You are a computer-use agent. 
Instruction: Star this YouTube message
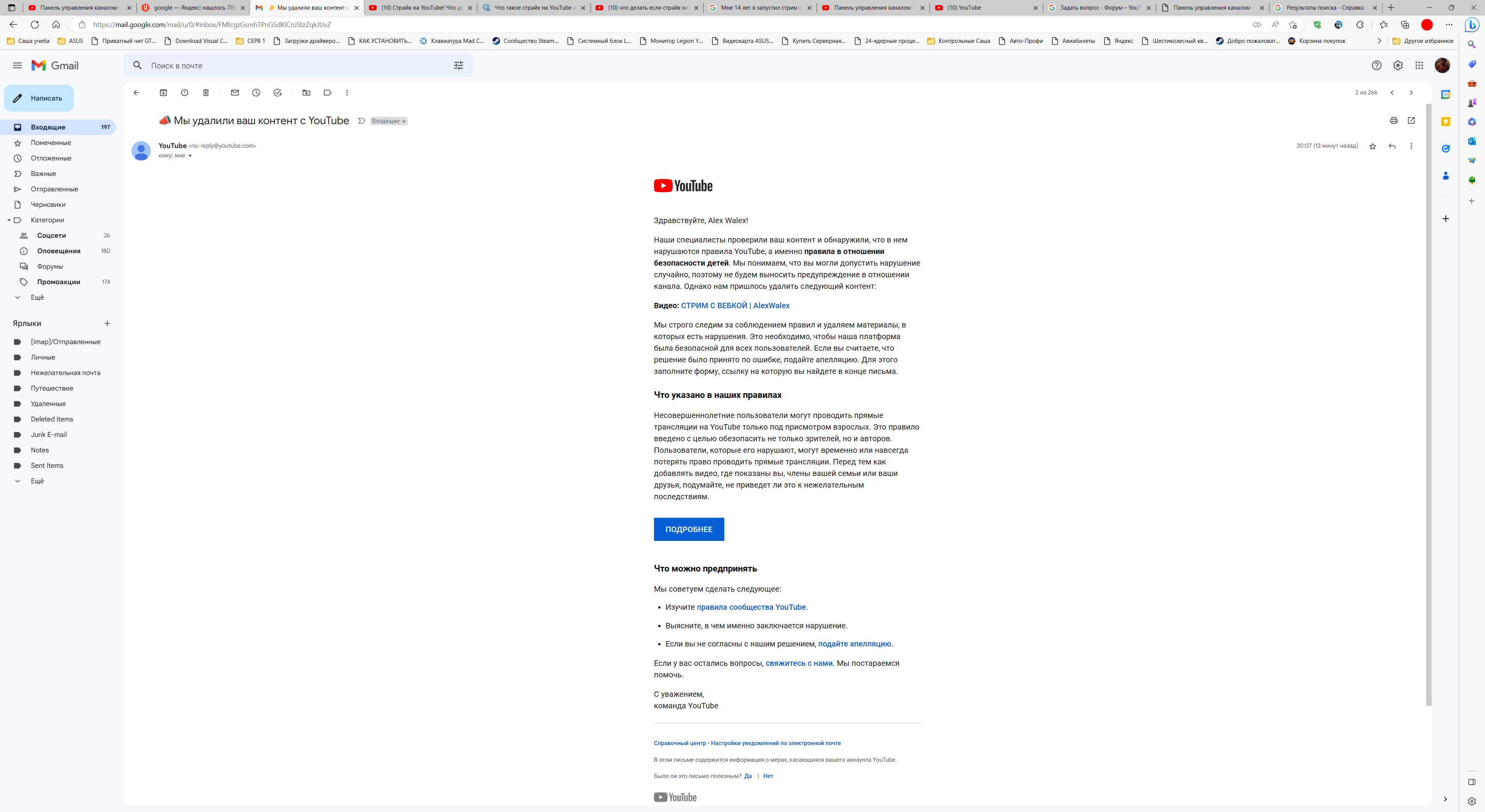pyautogui.click(x=1372, y=147)
